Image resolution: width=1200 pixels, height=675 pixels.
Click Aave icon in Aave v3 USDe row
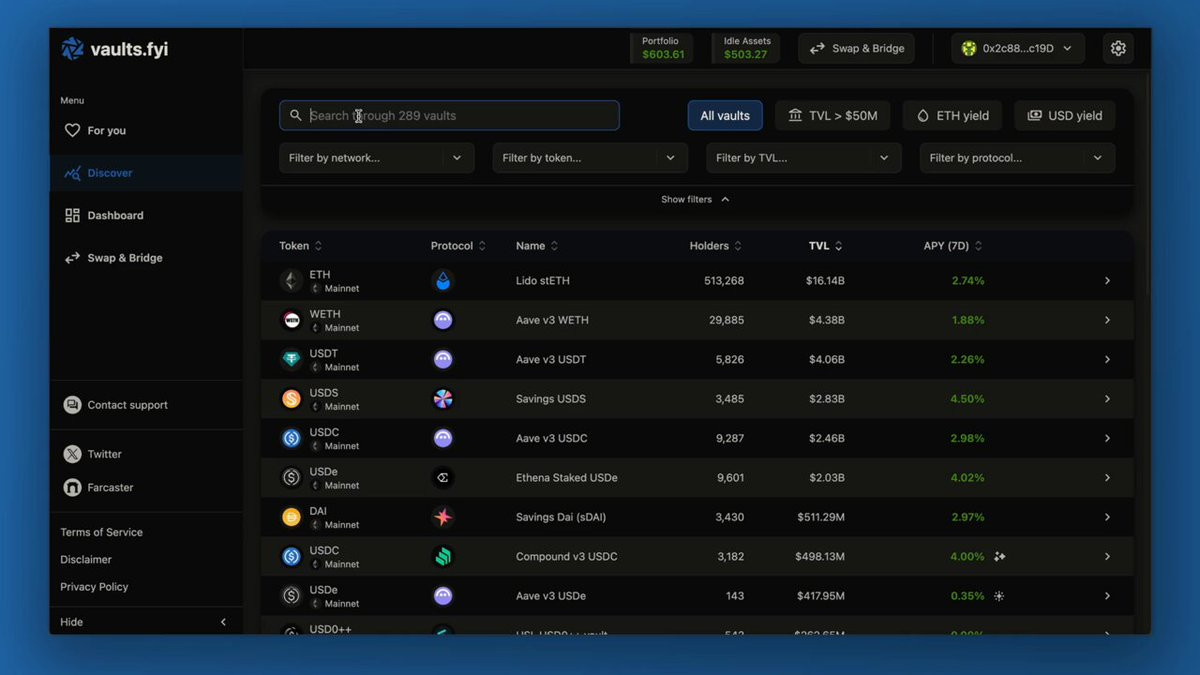pyautogui.click(x=443, y=596)
